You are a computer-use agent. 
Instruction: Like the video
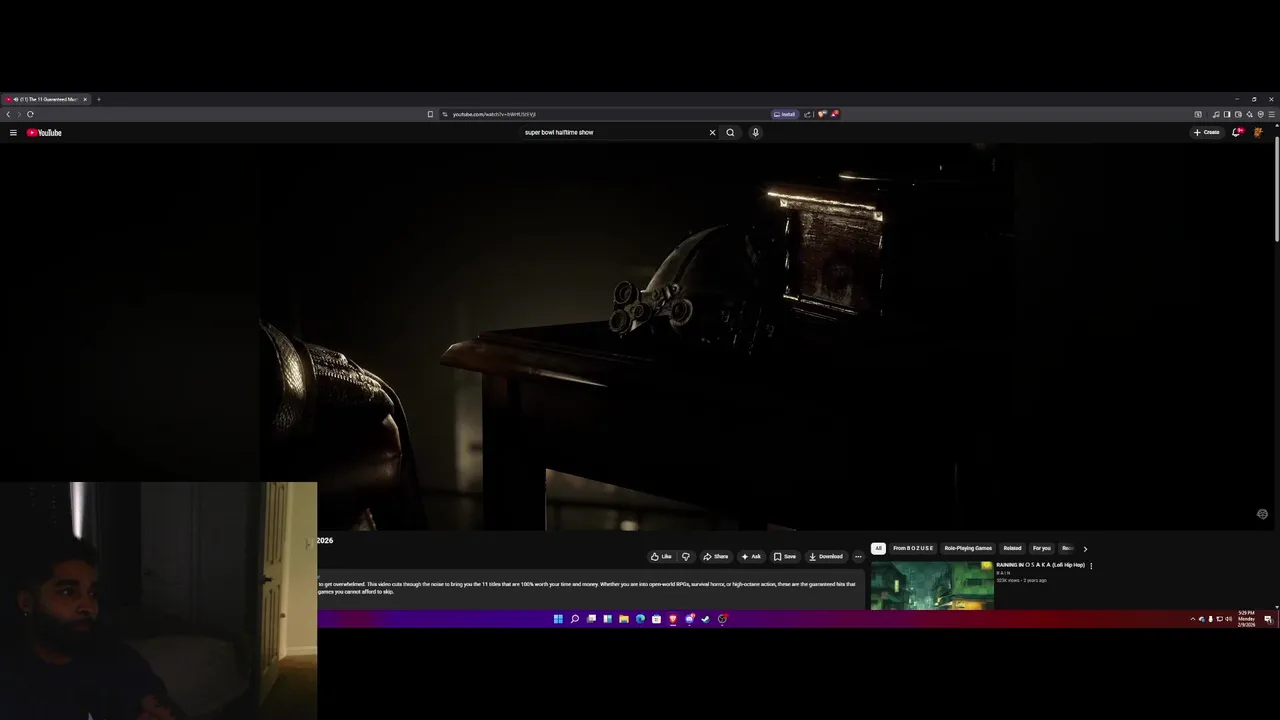(x=661, y=556)
